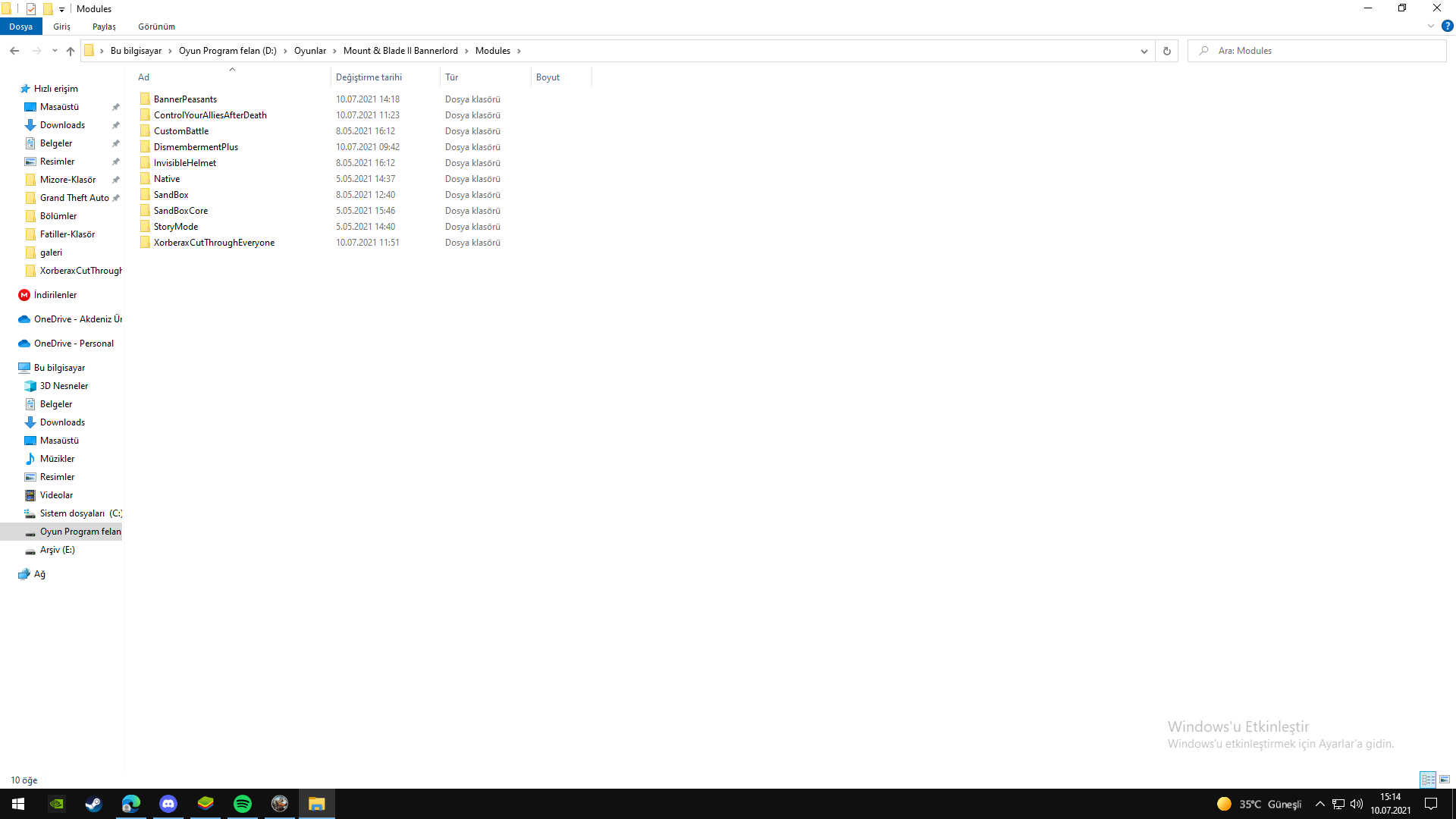1456x819 pixels.
Task: Select the BannerPeasants folder icon
Action: [x=145, y=99]
